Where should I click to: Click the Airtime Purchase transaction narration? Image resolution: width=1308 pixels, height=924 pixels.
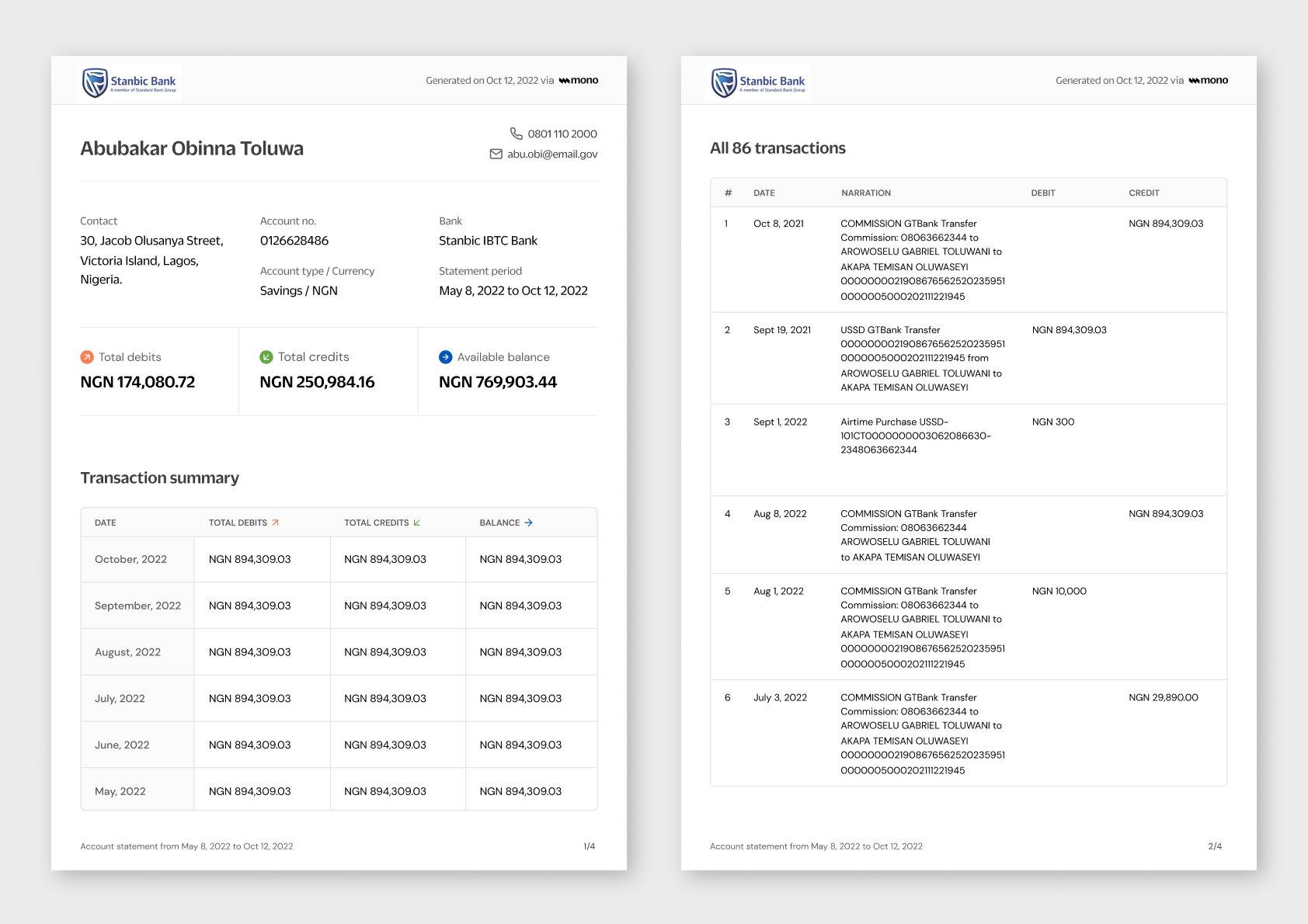coord(916,436)
